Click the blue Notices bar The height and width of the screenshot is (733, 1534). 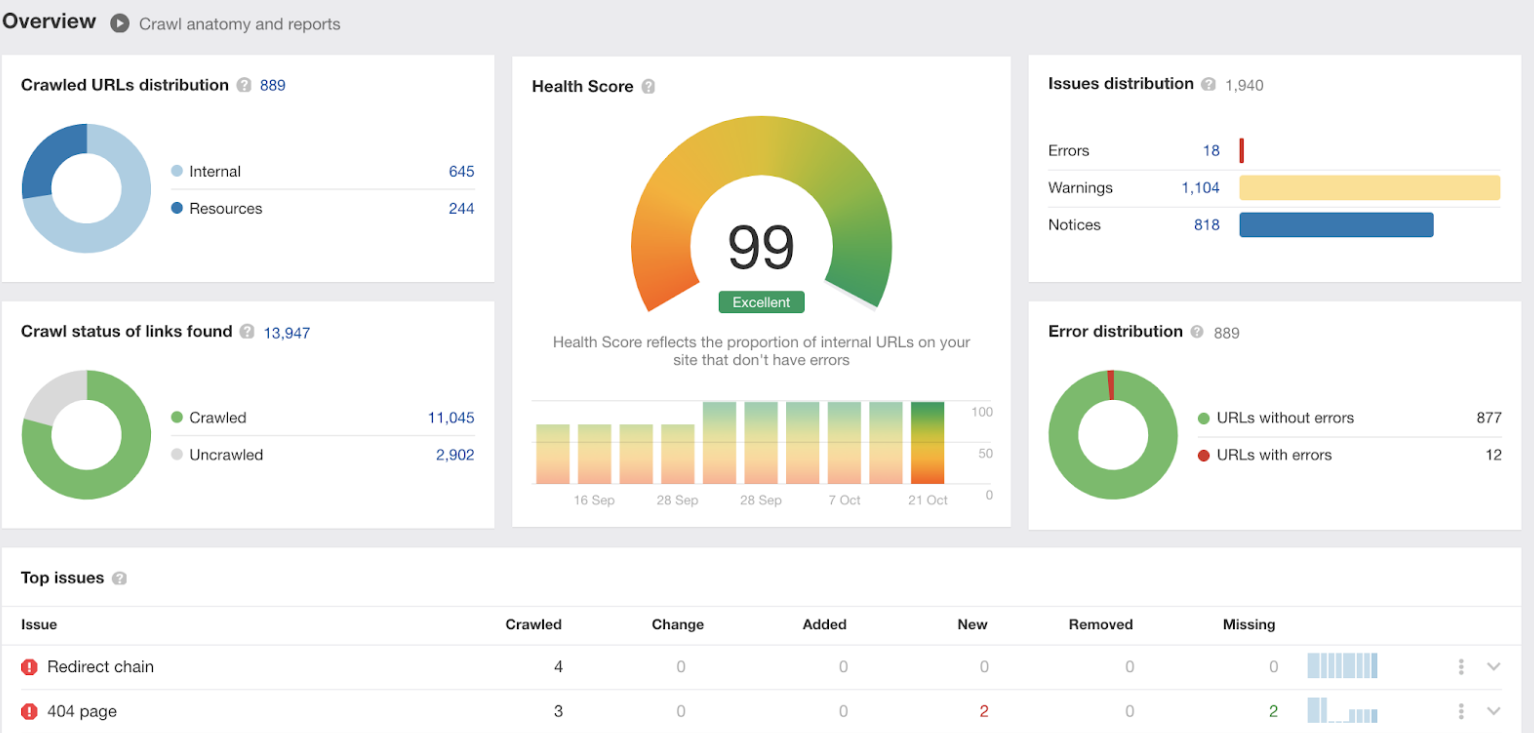point(1336,225)
